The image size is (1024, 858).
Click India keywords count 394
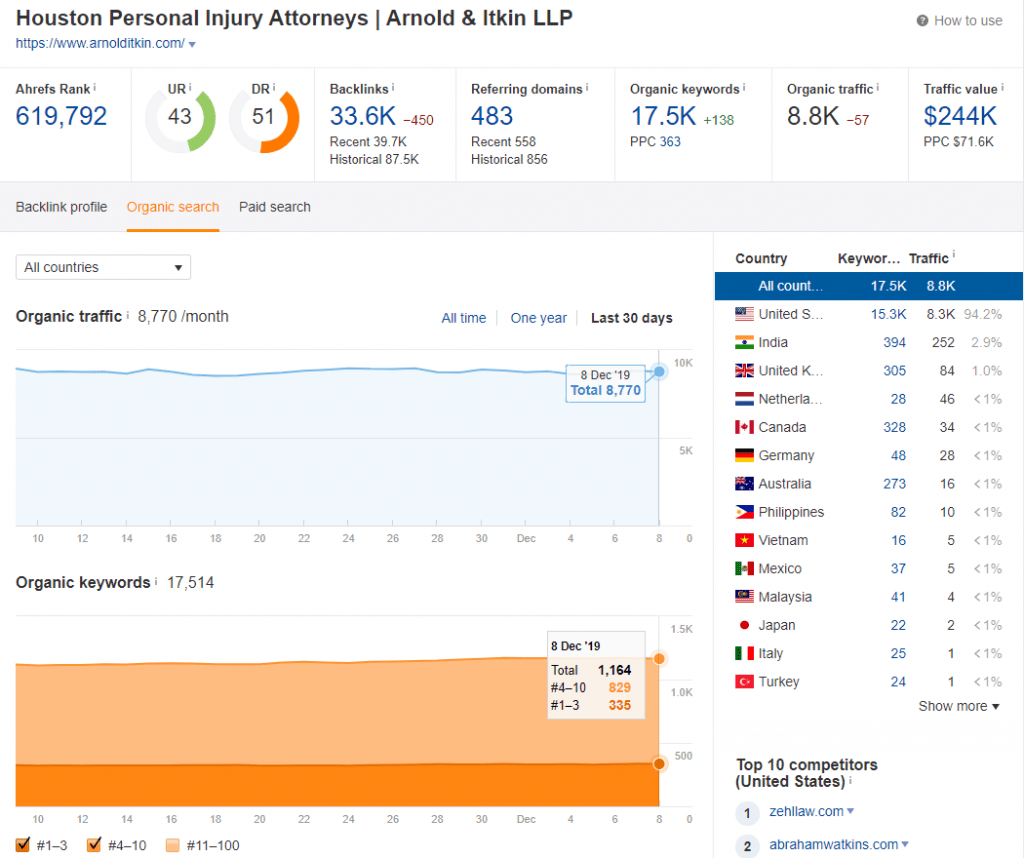pos(895,342)
